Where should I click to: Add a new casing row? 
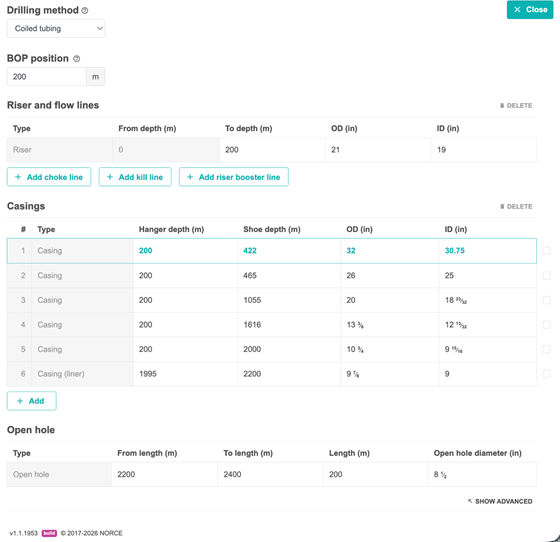click(x=31, y=401)
